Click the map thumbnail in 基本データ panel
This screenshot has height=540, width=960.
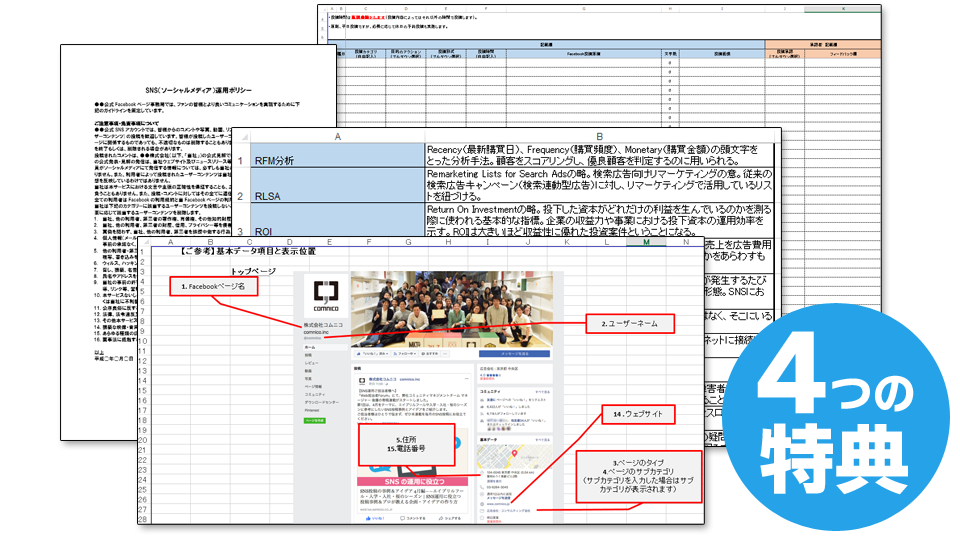[514, 456]
